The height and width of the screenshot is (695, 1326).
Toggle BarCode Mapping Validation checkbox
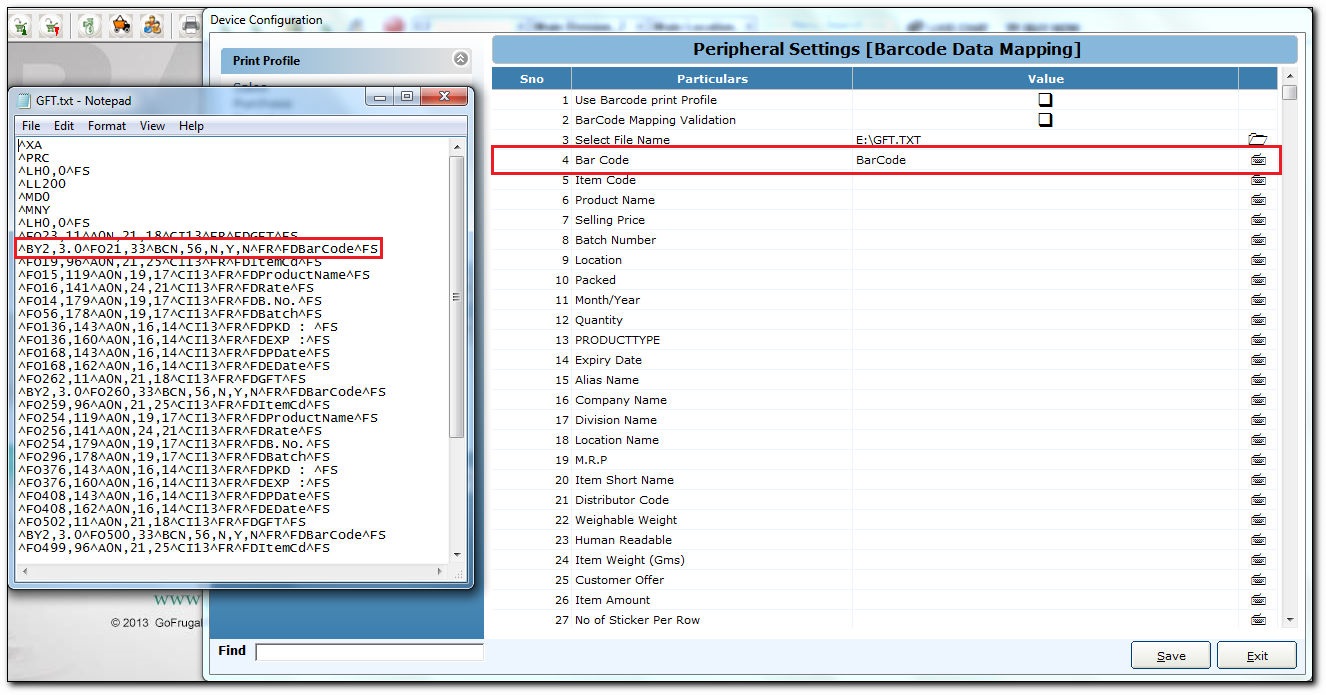pos(1045,120)
